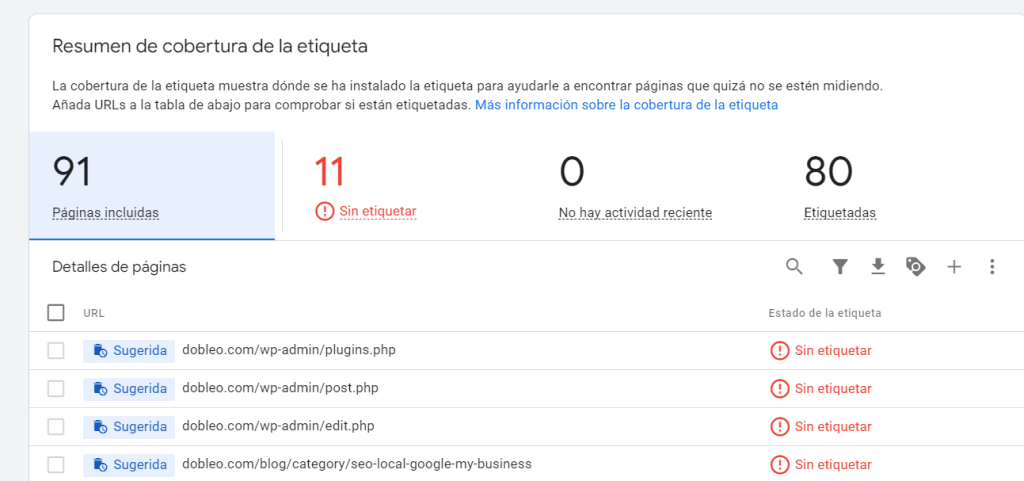Click the tag settings icon
The width and height of the screenshot is (1024, 481).
pos(915,266)
